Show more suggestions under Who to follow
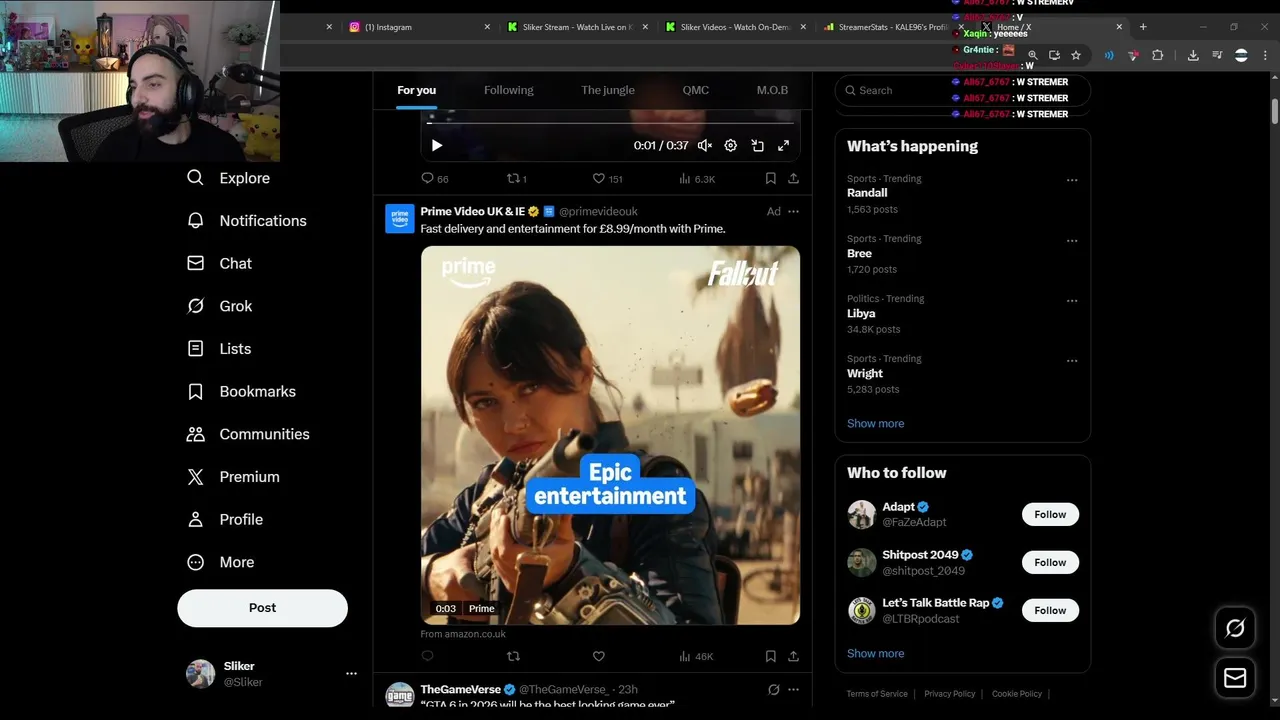The width and height of the screenshot is (1280, 720). [x=875, y=654]
